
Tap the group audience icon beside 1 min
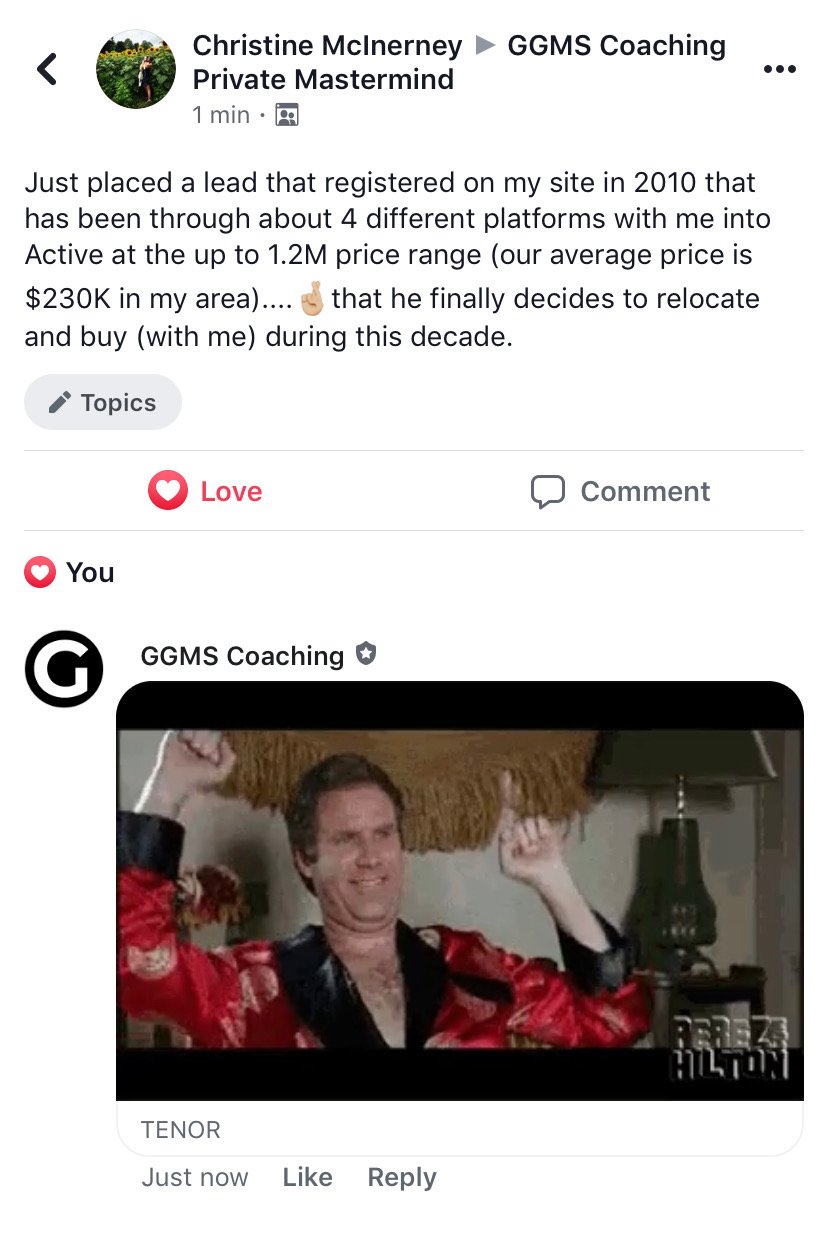[x=286, y=115]
